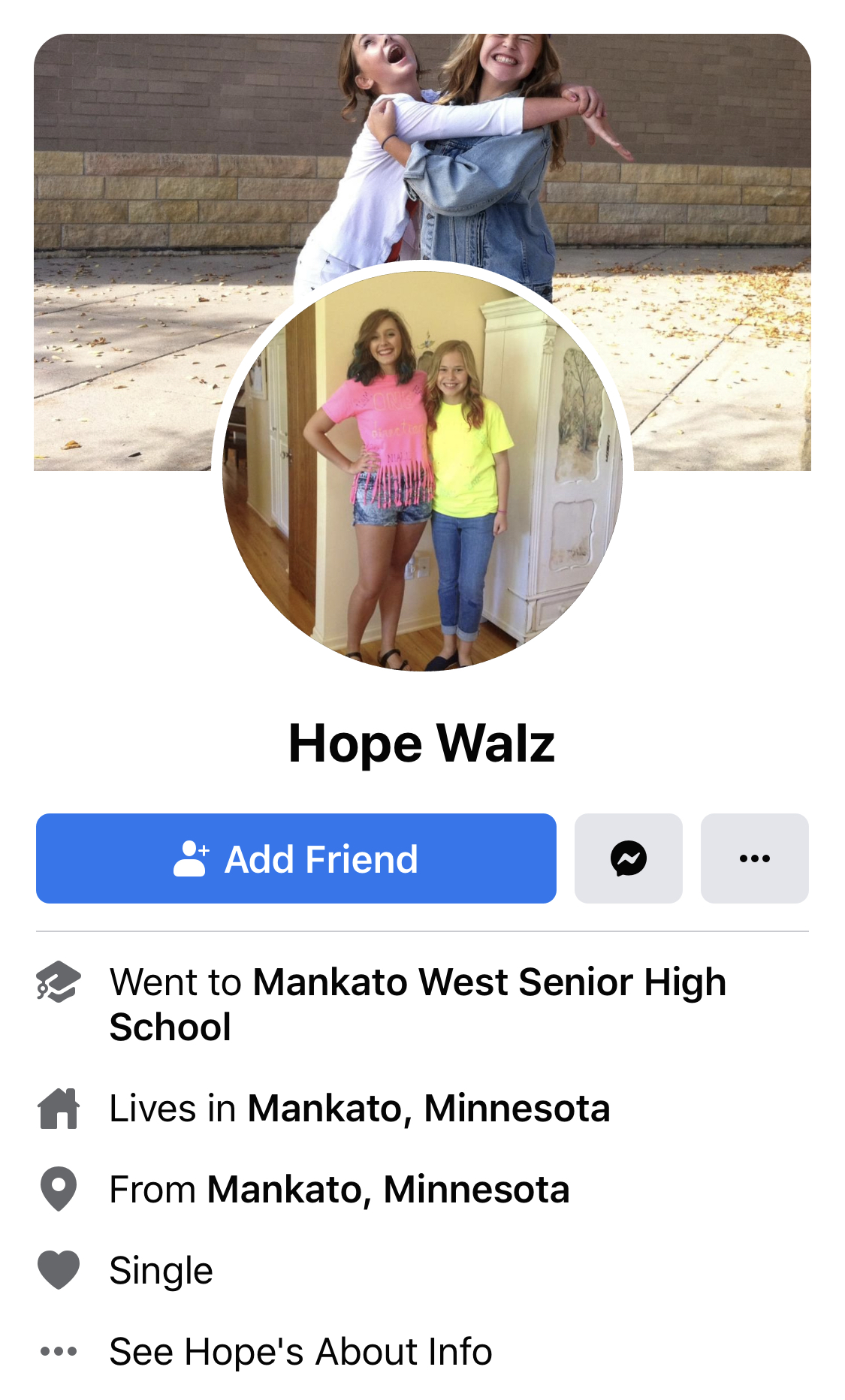Expand See Hope's About Info

[300, 1351]
